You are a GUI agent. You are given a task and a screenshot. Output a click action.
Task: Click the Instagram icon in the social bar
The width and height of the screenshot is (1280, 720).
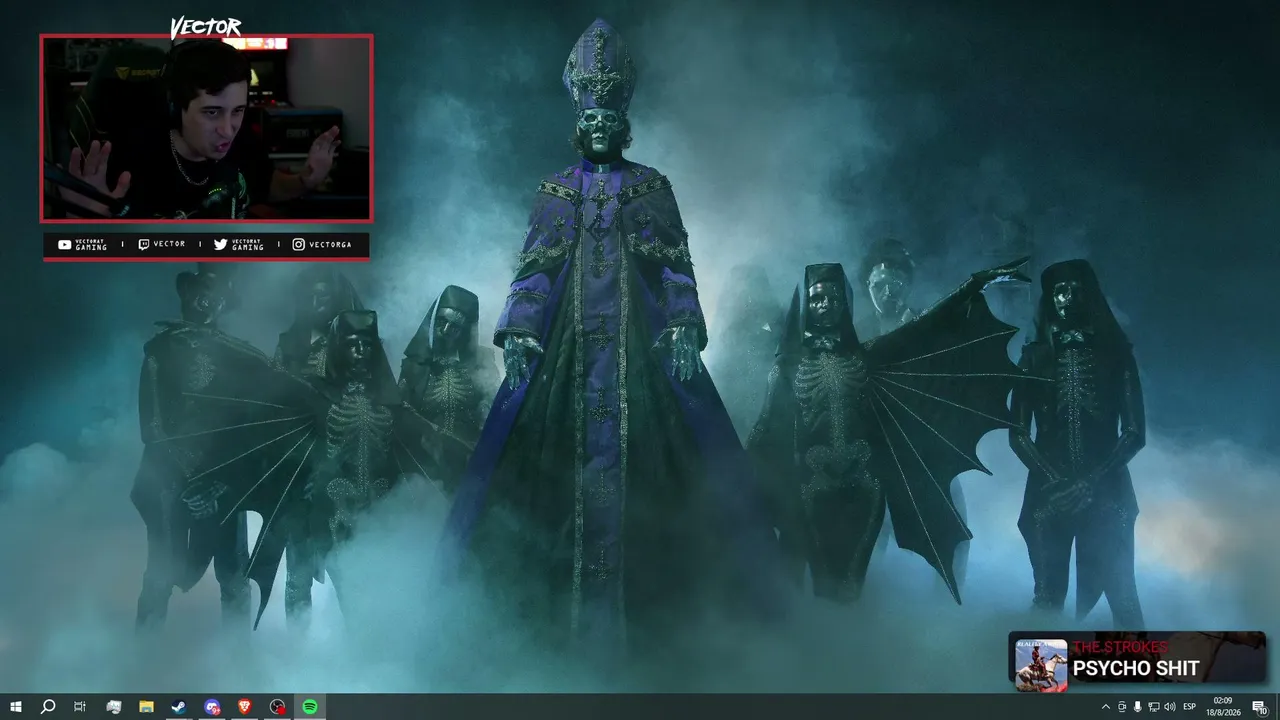(298, 245)
